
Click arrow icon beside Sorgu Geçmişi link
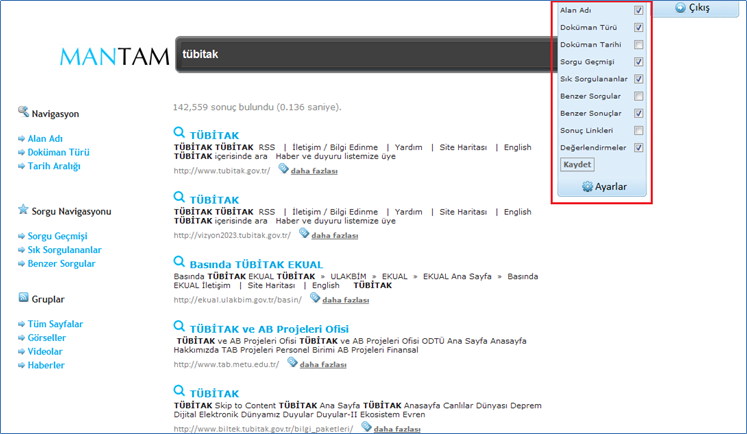(x=21, y=236)
